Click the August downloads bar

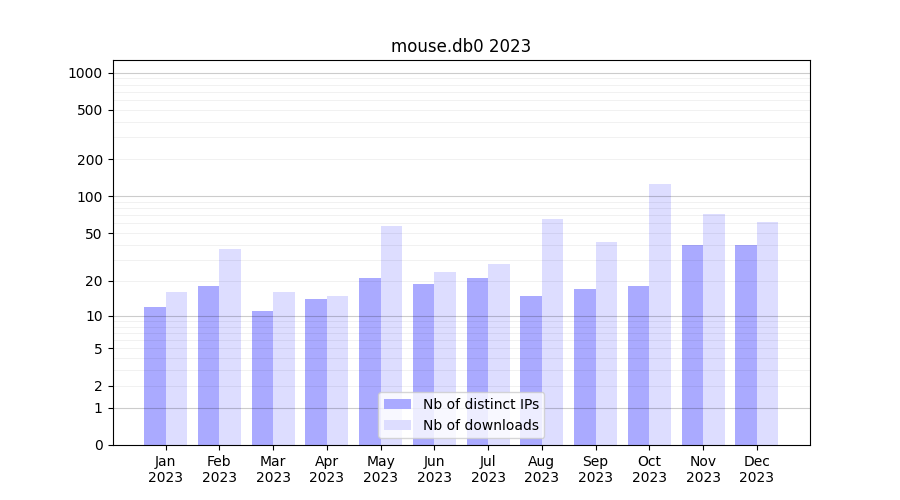(x=552, y=331)
